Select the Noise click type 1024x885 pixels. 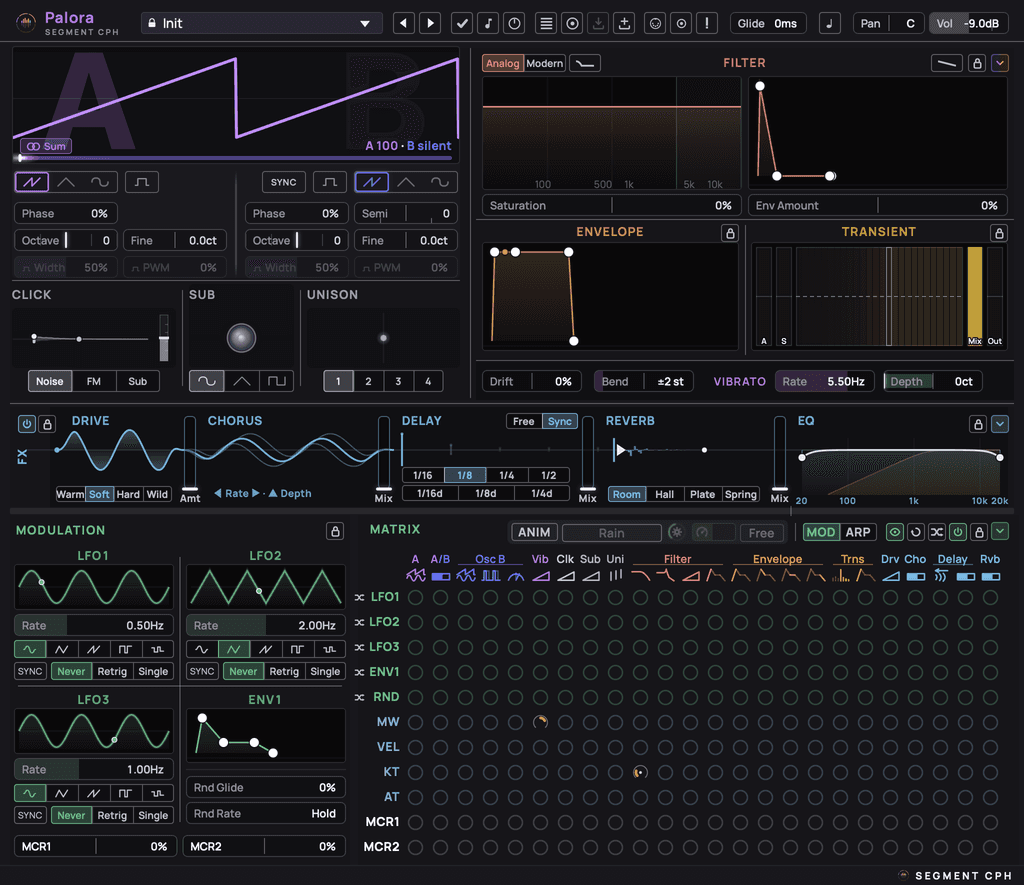point(50,381)
